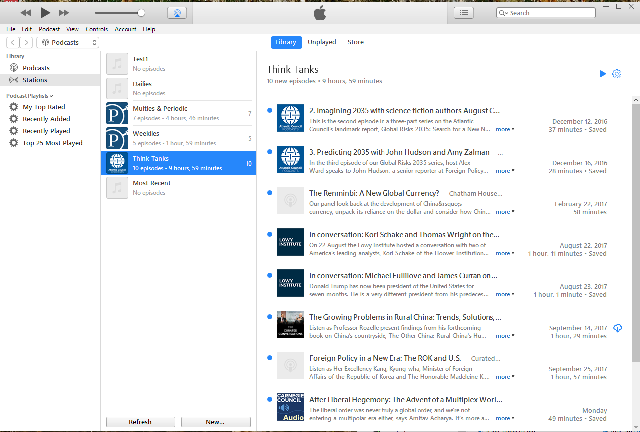Go back with the navigation arrow
Image resolution: width=640 pixels, height=432 pixels.
[x=11, y=43]
